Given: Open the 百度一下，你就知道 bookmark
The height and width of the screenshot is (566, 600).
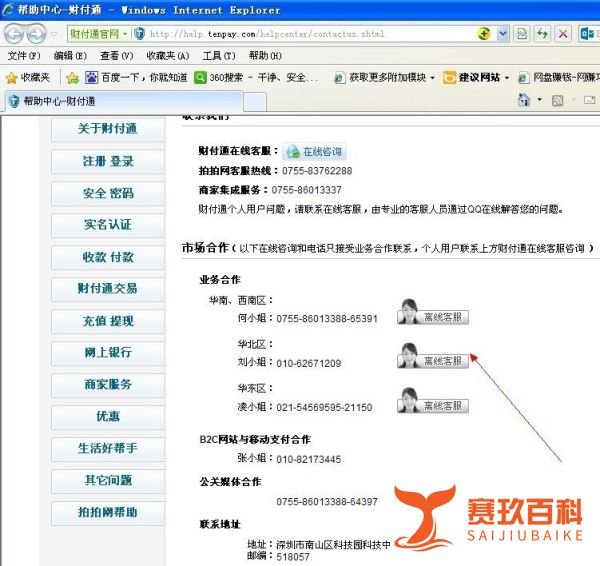Looking at the screenshot, I should (x=136, y=78).
